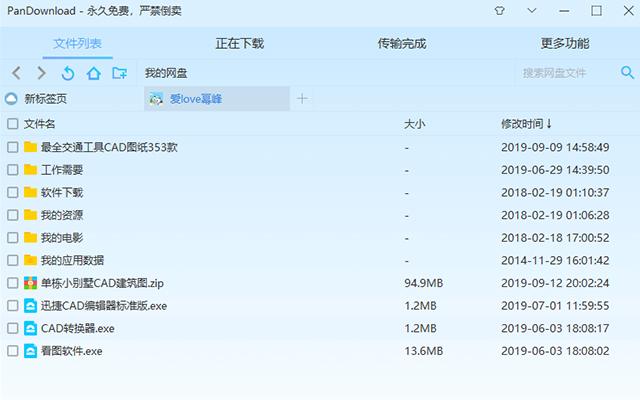Image resolution: width=640 pixels, height=400 pixels.
Task: Sort by 大小 column header
Action: [414, 124]
